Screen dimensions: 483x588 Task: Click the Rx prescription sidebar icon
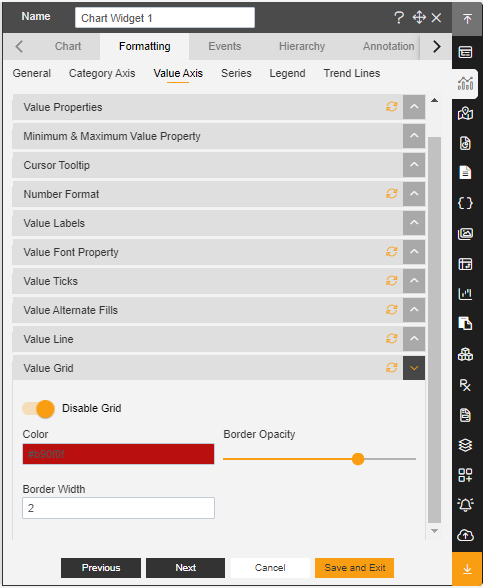tap(465, 384)
